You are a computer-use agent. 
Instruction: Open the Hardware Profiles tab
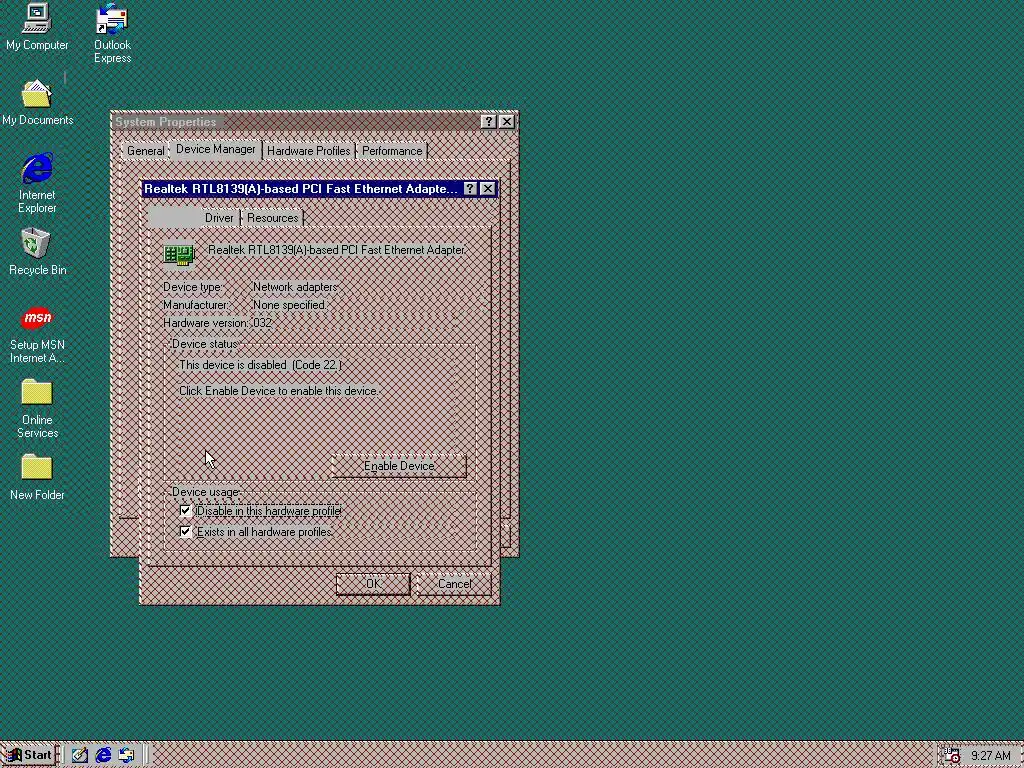click(308, 151)
